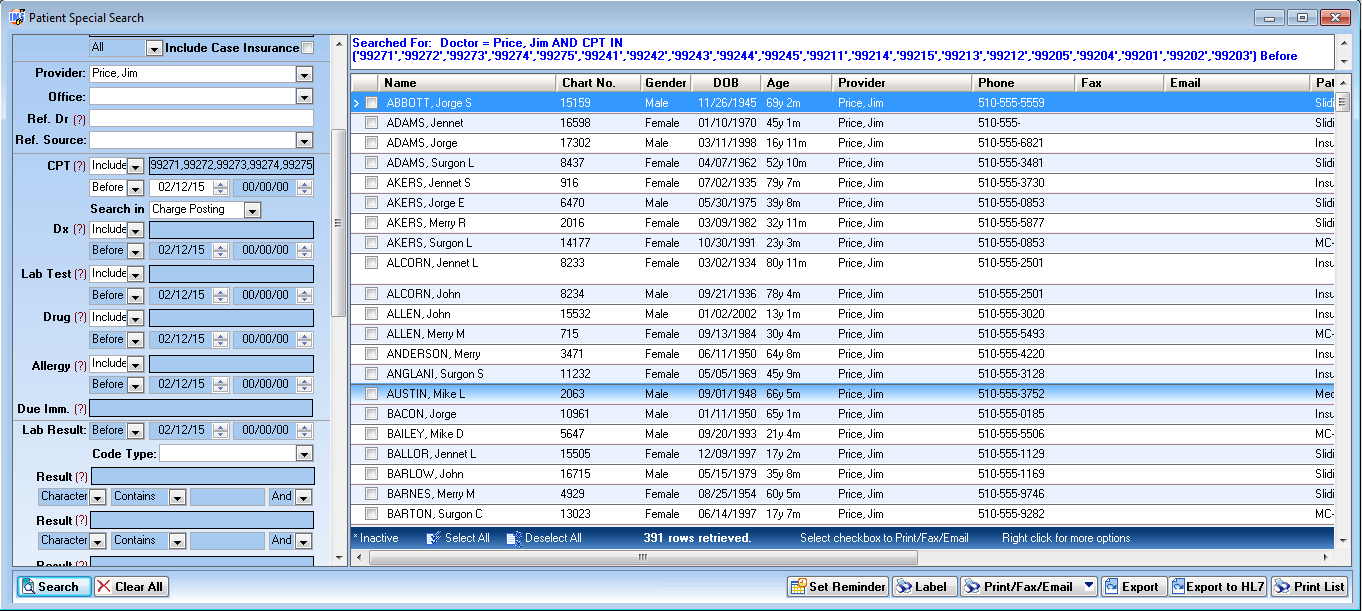The width and height of the screenshot is (1362, 611).
Task: Click the (?) help mark beside CPT
Action: pos(80,166)
